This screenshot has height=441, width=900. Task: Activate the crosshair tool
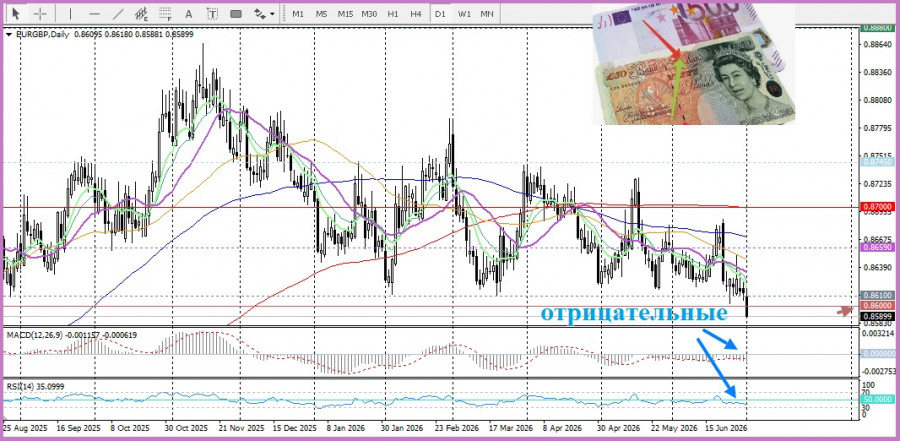tap(40, 13)
